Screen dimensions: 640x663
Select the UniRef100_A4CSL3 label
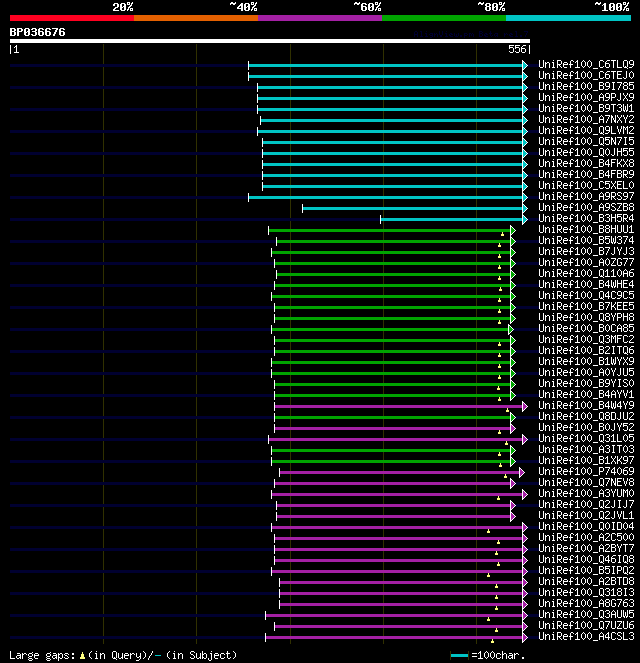[586, 636]
